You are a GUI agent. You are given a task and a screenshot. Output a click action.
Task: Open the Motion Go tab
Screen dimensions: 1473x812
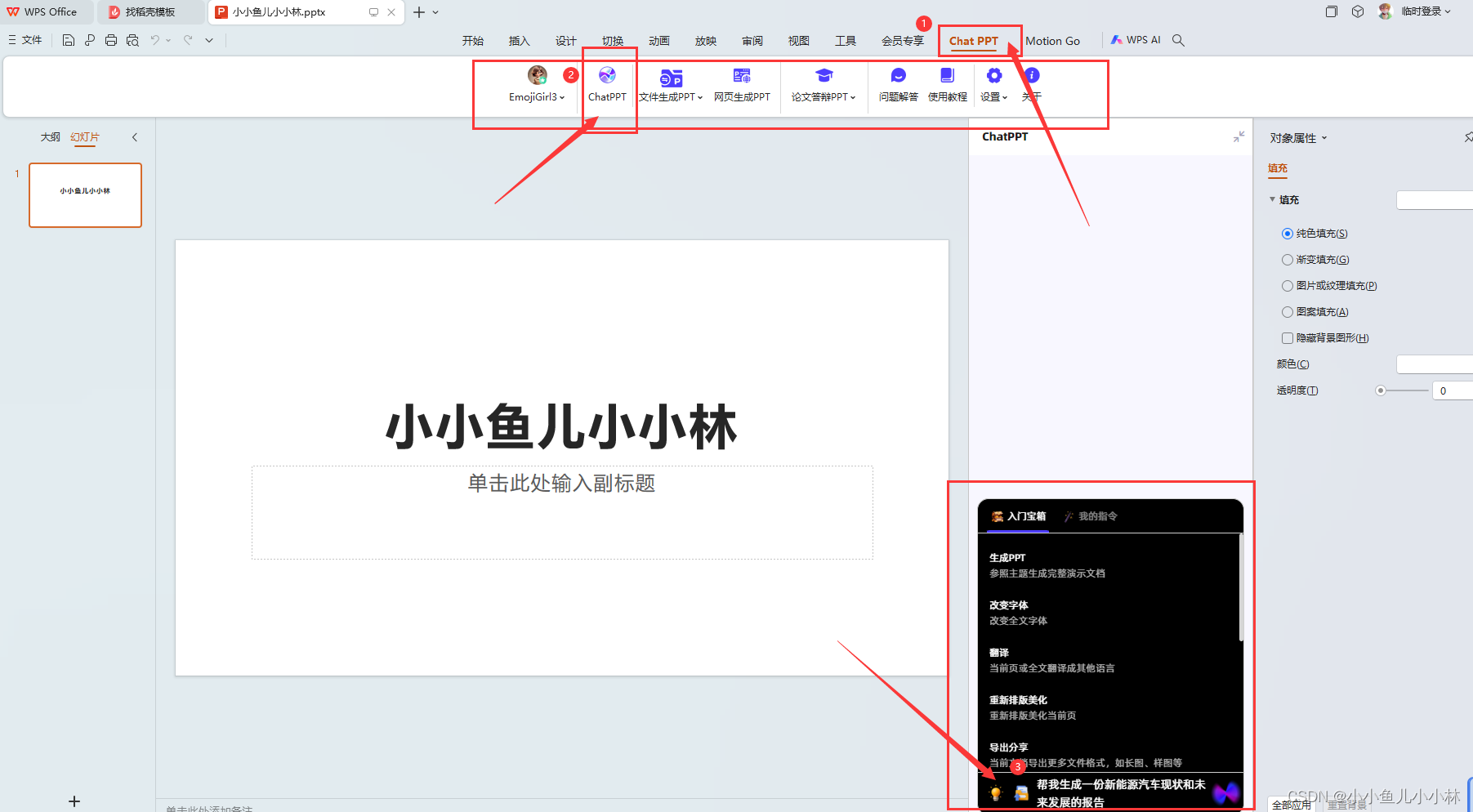pyautogui.click(x=1052, y=41)
